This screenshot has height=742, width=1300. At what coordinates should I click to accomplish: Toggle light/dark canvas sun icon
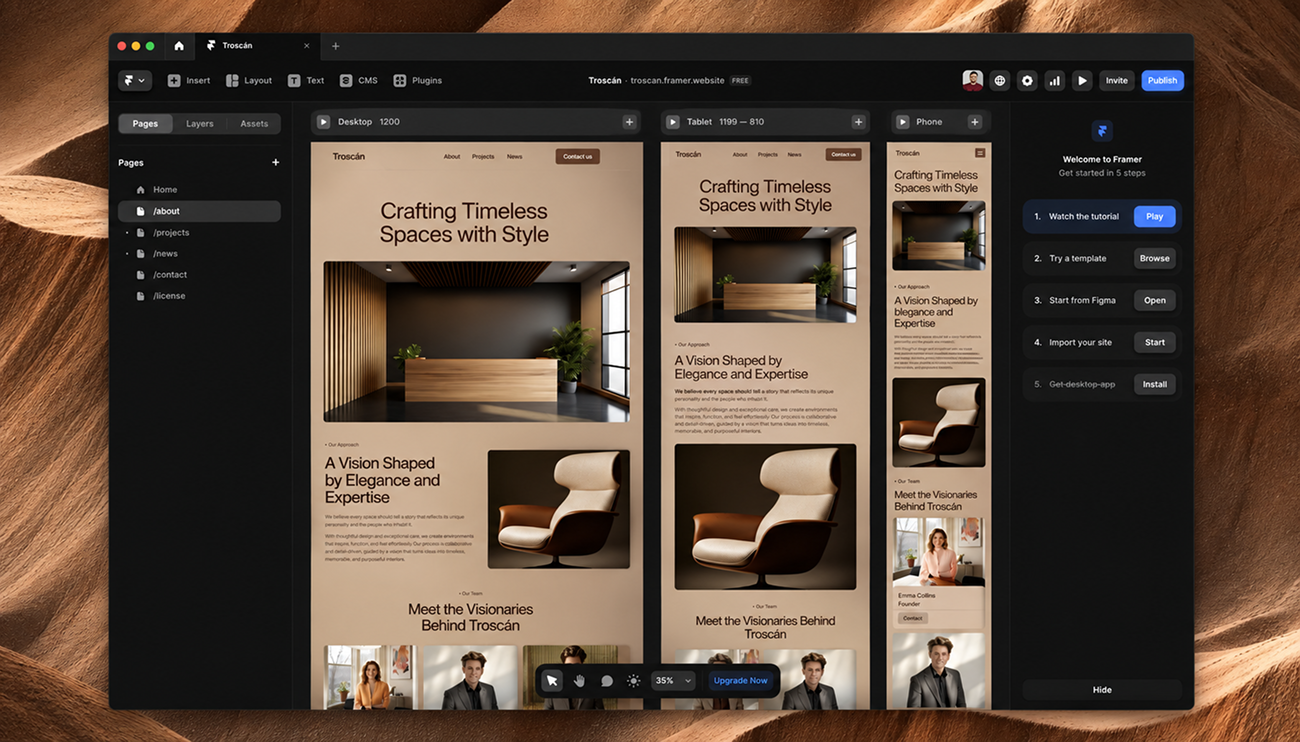click(633, 681)
